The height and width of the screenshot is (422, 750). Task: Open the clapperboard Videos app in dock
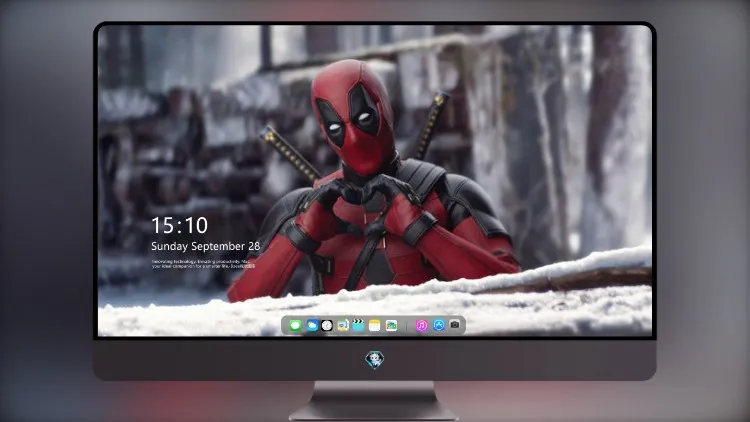pos(358,326)
